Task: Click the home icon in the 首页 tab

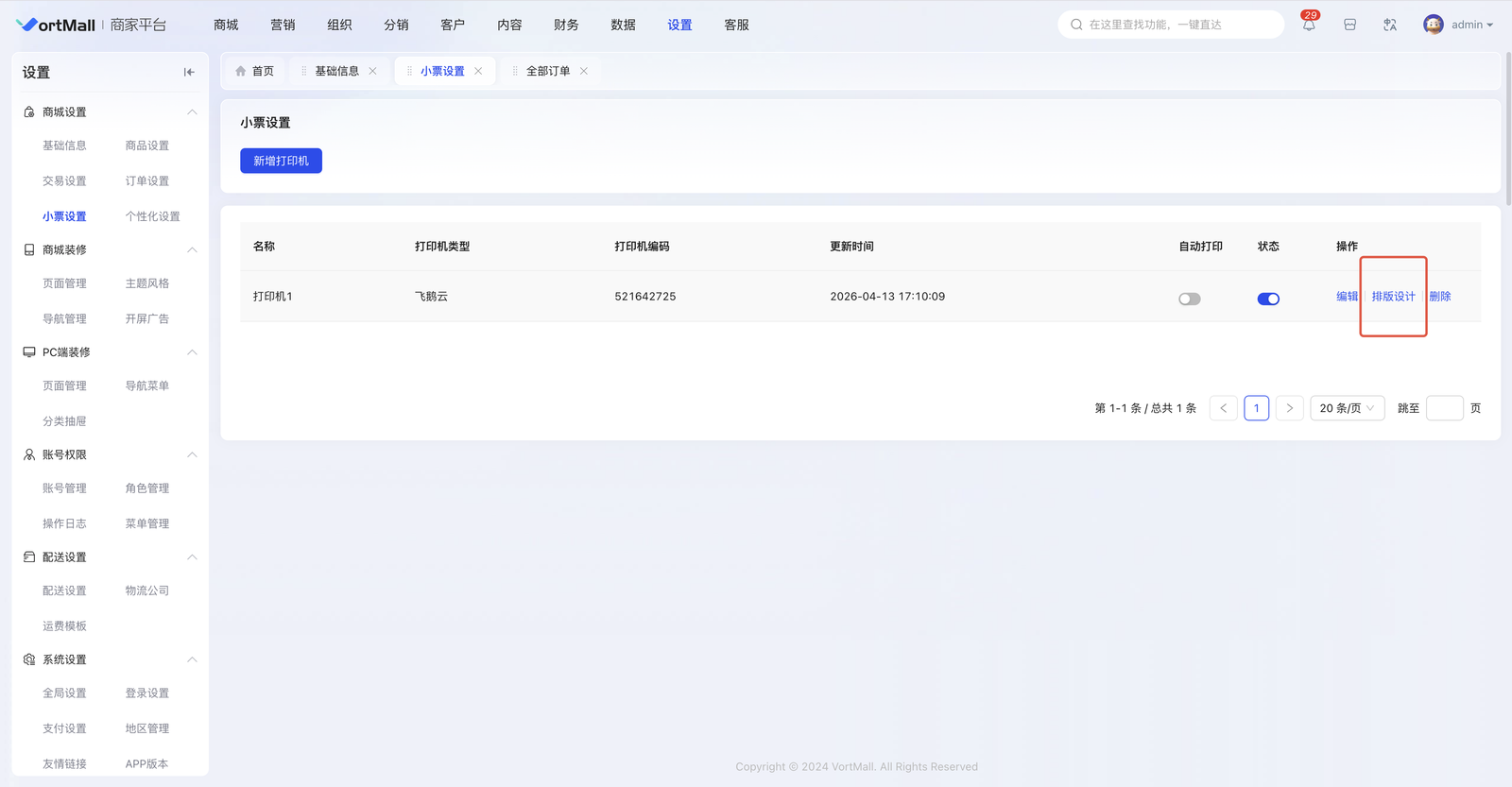Action: (241, 71)
